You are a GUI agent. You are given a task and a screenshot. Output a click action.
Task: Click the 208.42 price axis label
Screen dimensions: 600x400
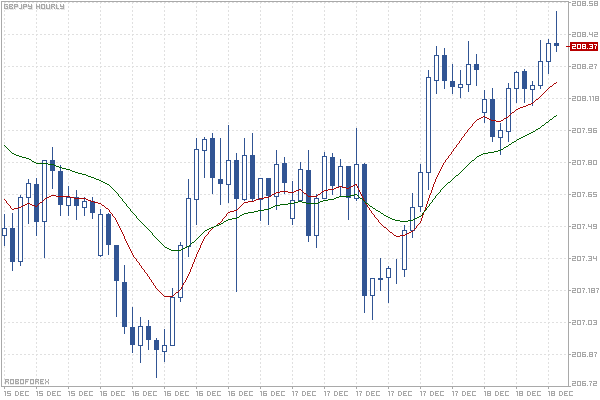click(583, 34)
